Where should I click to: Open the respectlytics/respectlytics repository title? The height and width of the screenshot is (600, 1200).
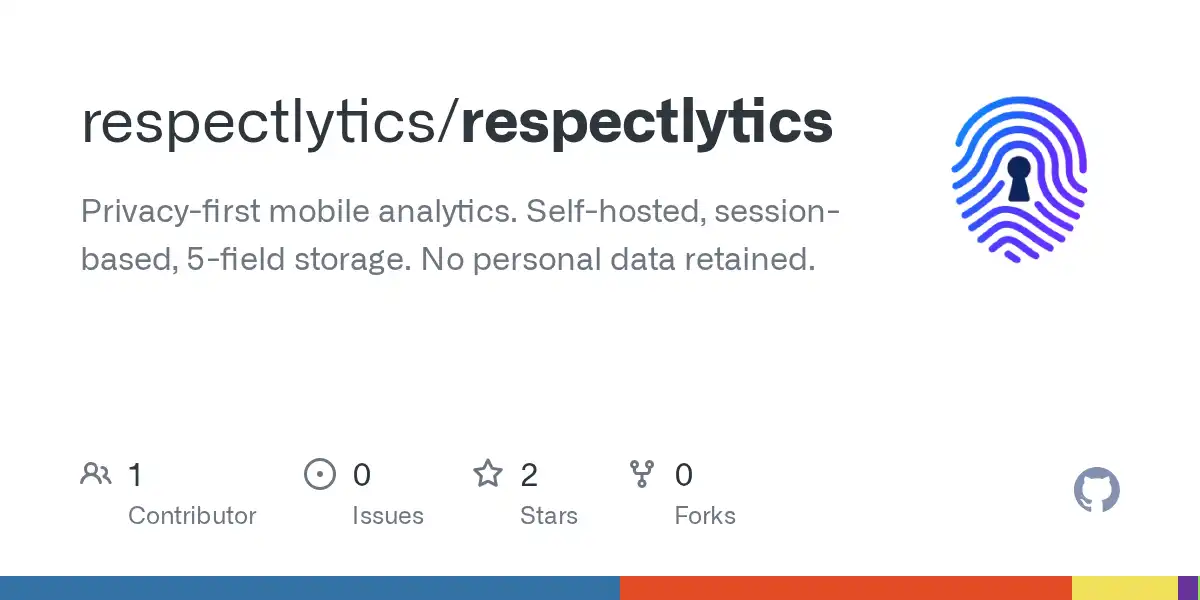(456, 121)
